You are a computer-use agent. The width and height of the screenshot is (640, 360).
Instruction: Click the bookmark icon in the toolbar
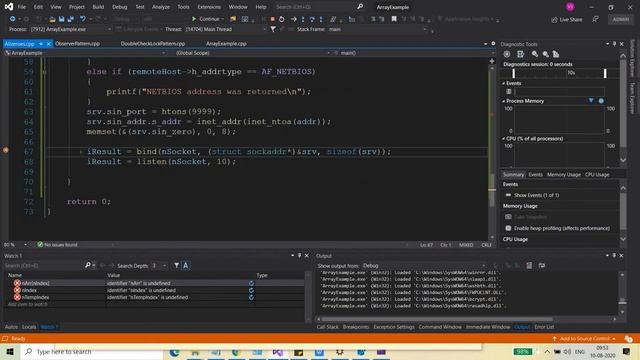tap(394, 19)
